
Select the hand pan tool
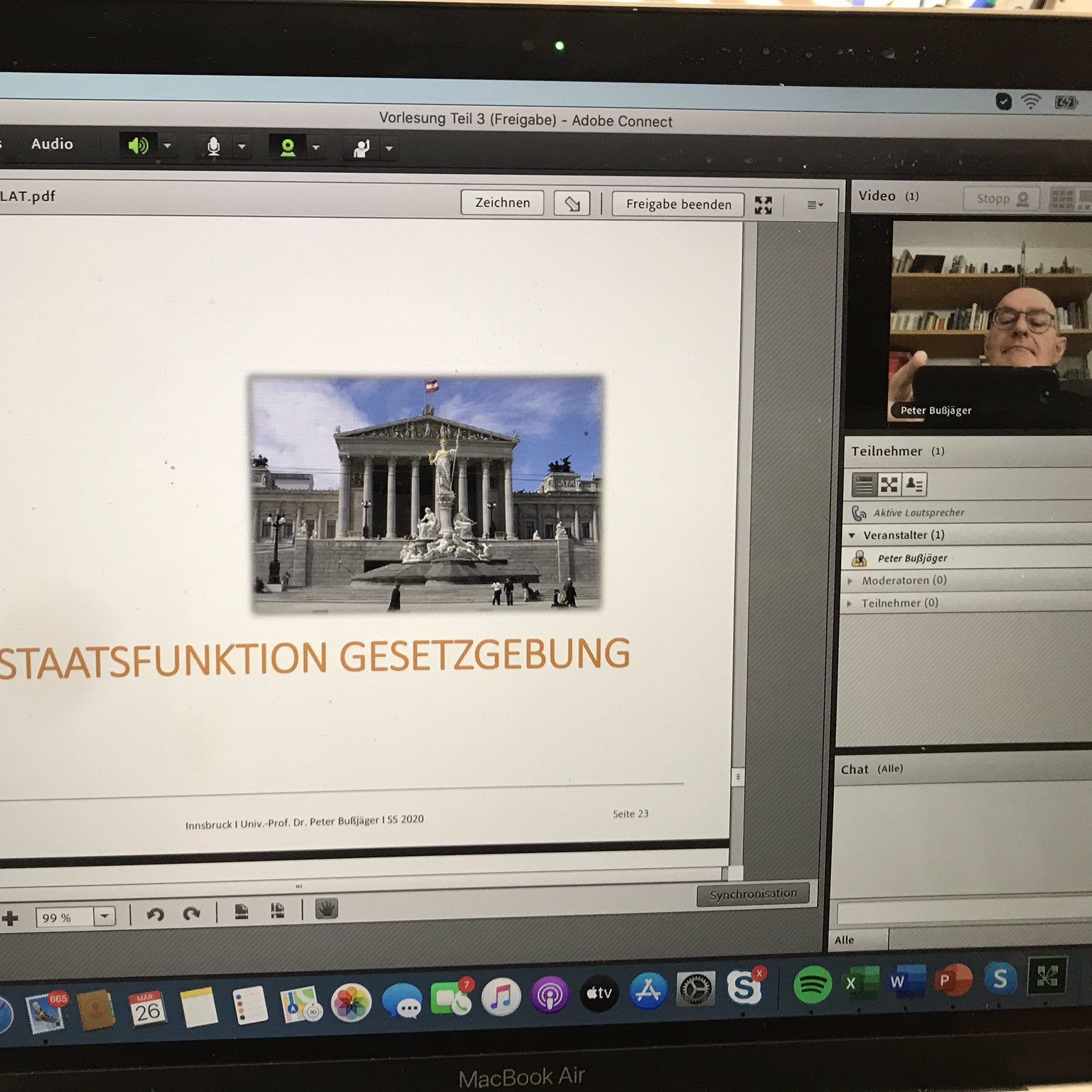coord(326,909)
